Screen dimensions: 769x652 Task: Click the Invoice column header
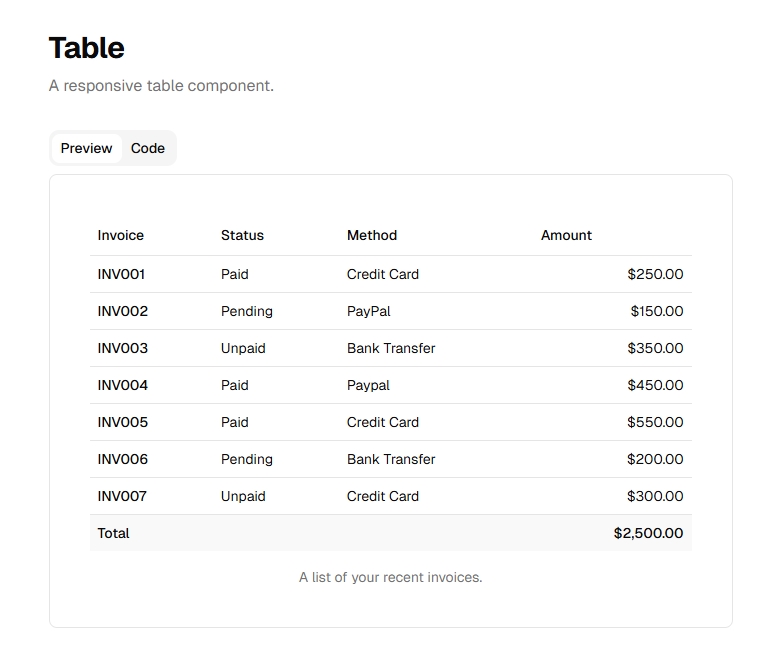click(x=121, y=235)
